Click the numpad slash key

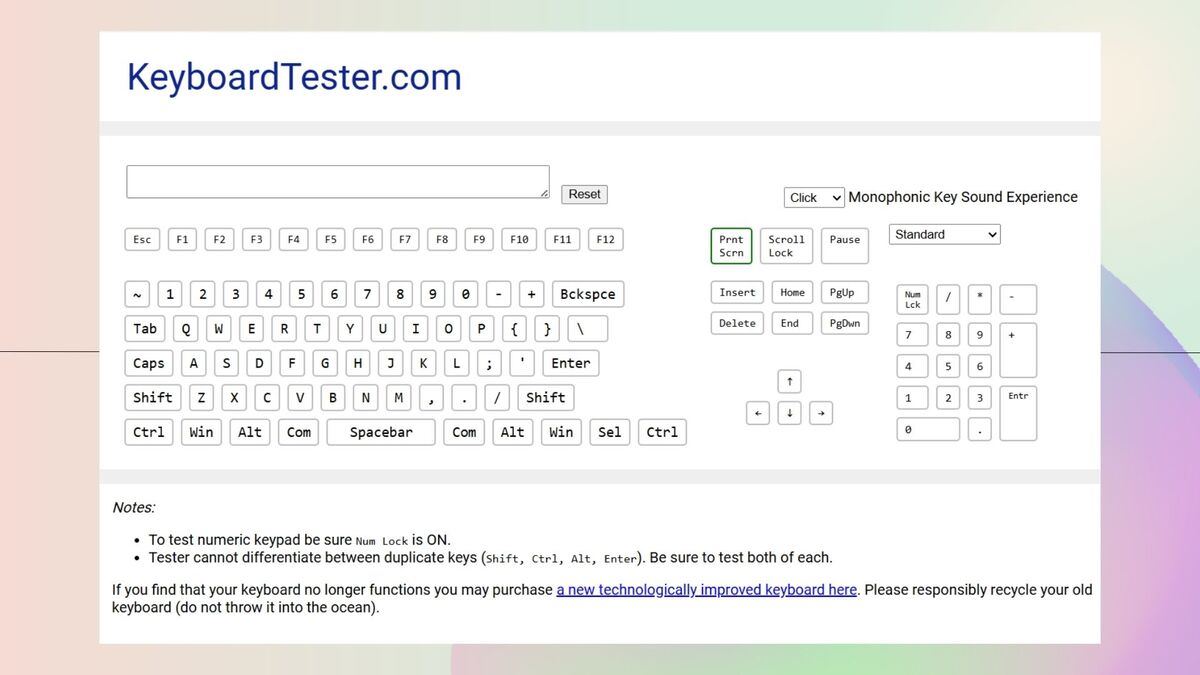[948, 300]
